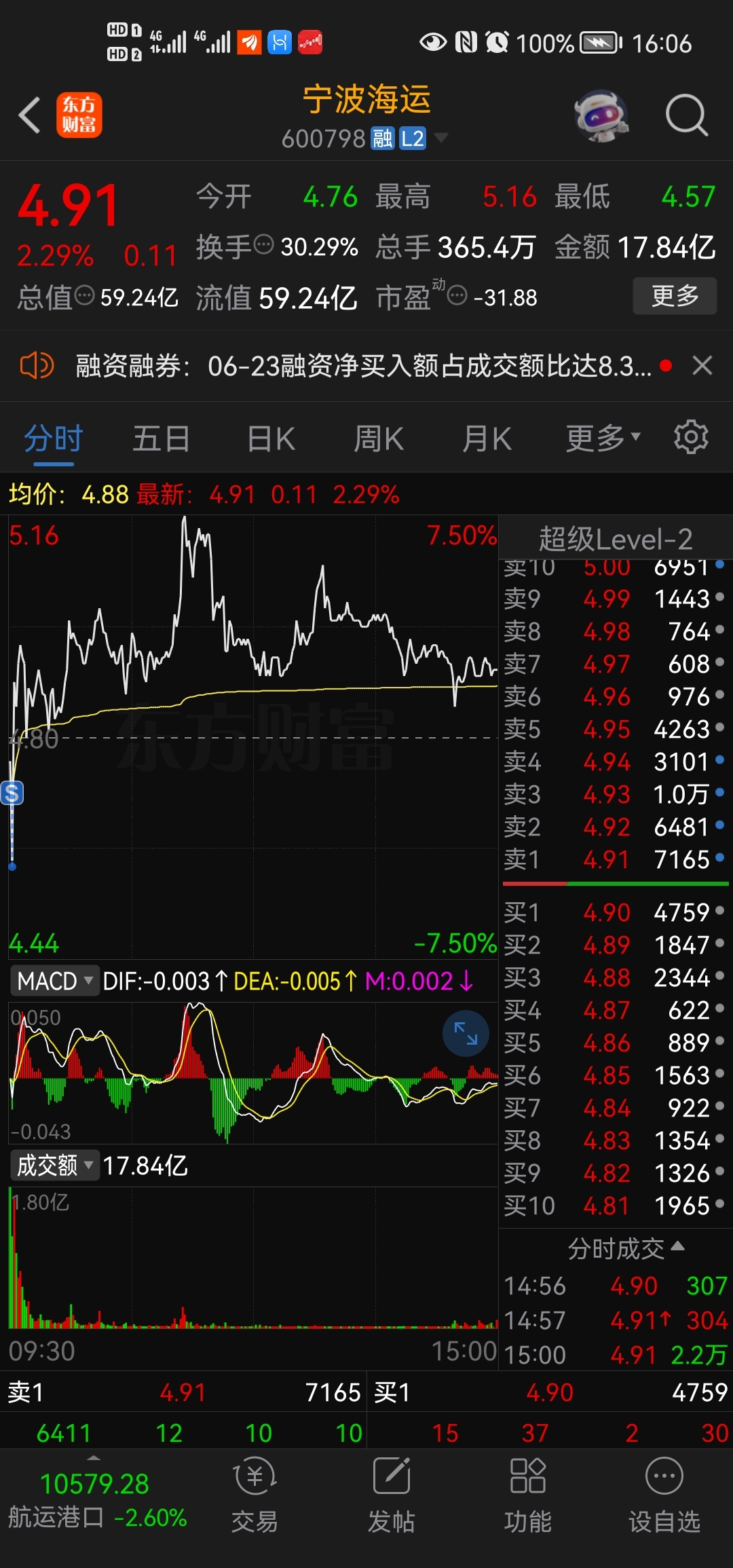
Task: Tap the battery status icon
Action: tap(601, 43)
